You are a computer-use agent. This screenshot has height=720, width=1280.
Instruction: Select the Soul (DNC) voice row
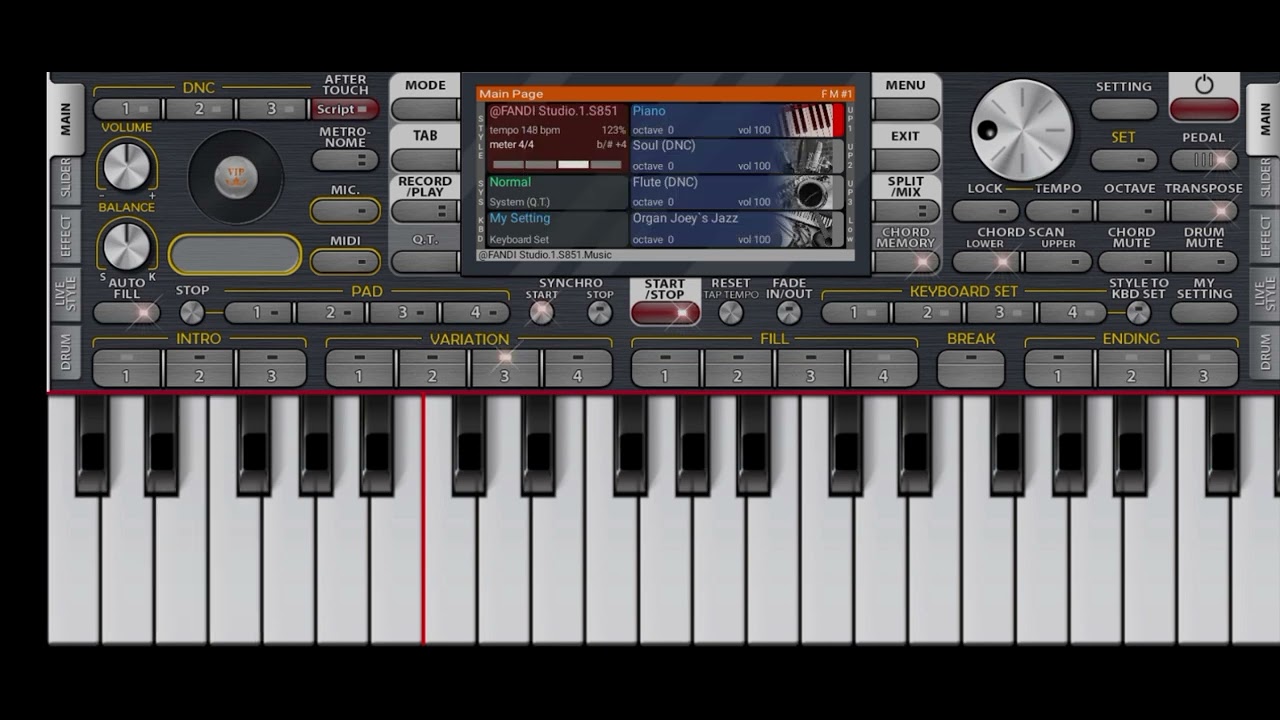coord(738,156)
